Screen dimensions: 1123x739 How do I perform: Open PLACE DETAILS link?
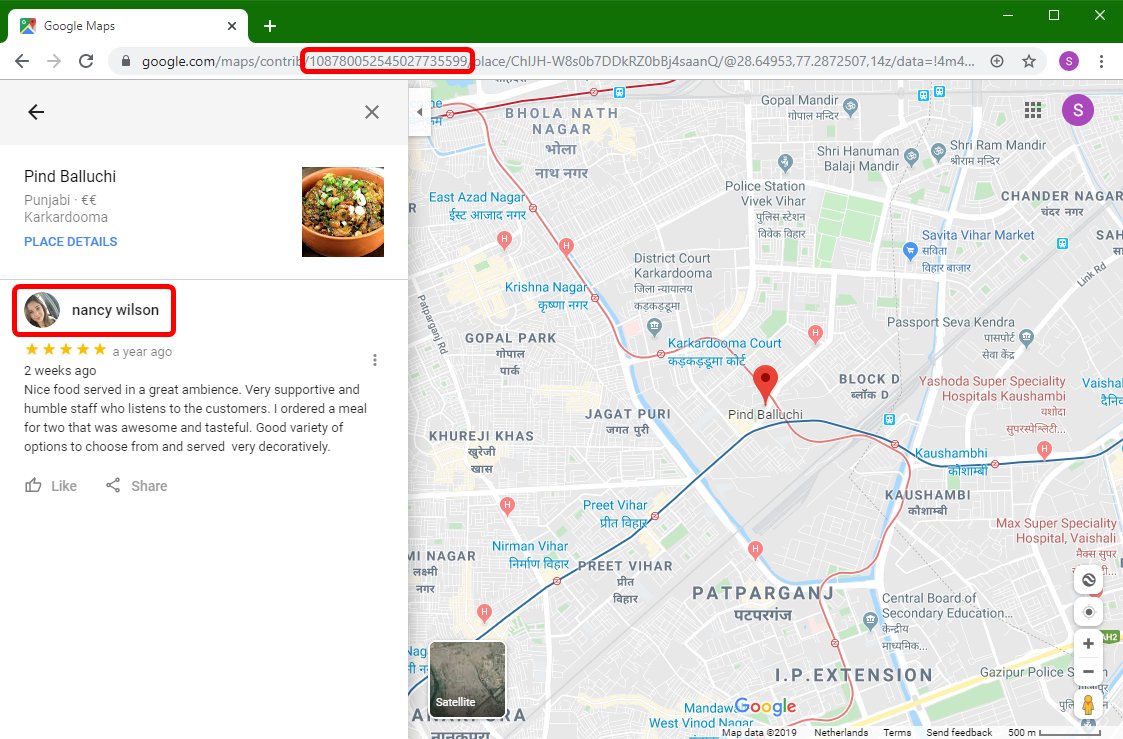click(x=70, y=241)
